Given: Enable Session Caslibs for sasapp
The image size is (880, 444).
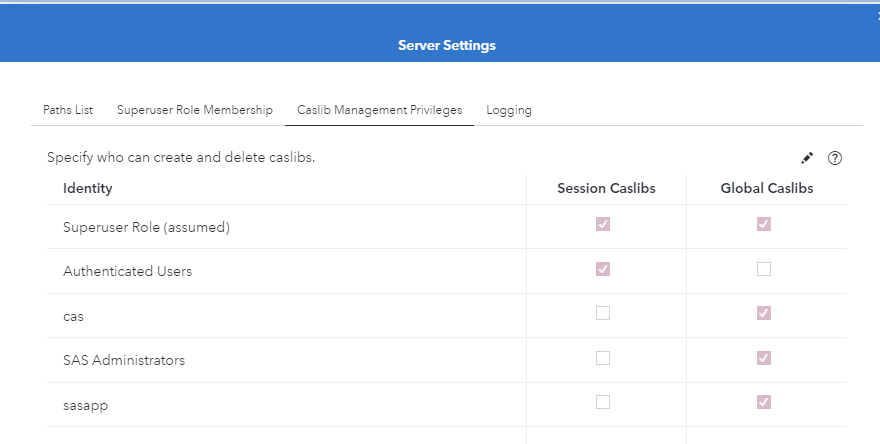Looking at the screenshot, I should pyautogui.click(x=603, y=402).
